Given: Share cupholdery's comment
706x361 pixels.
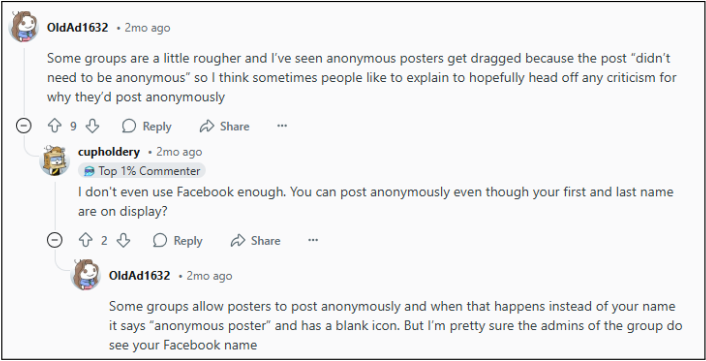Looking at the screenshot, I should (255, 241).
